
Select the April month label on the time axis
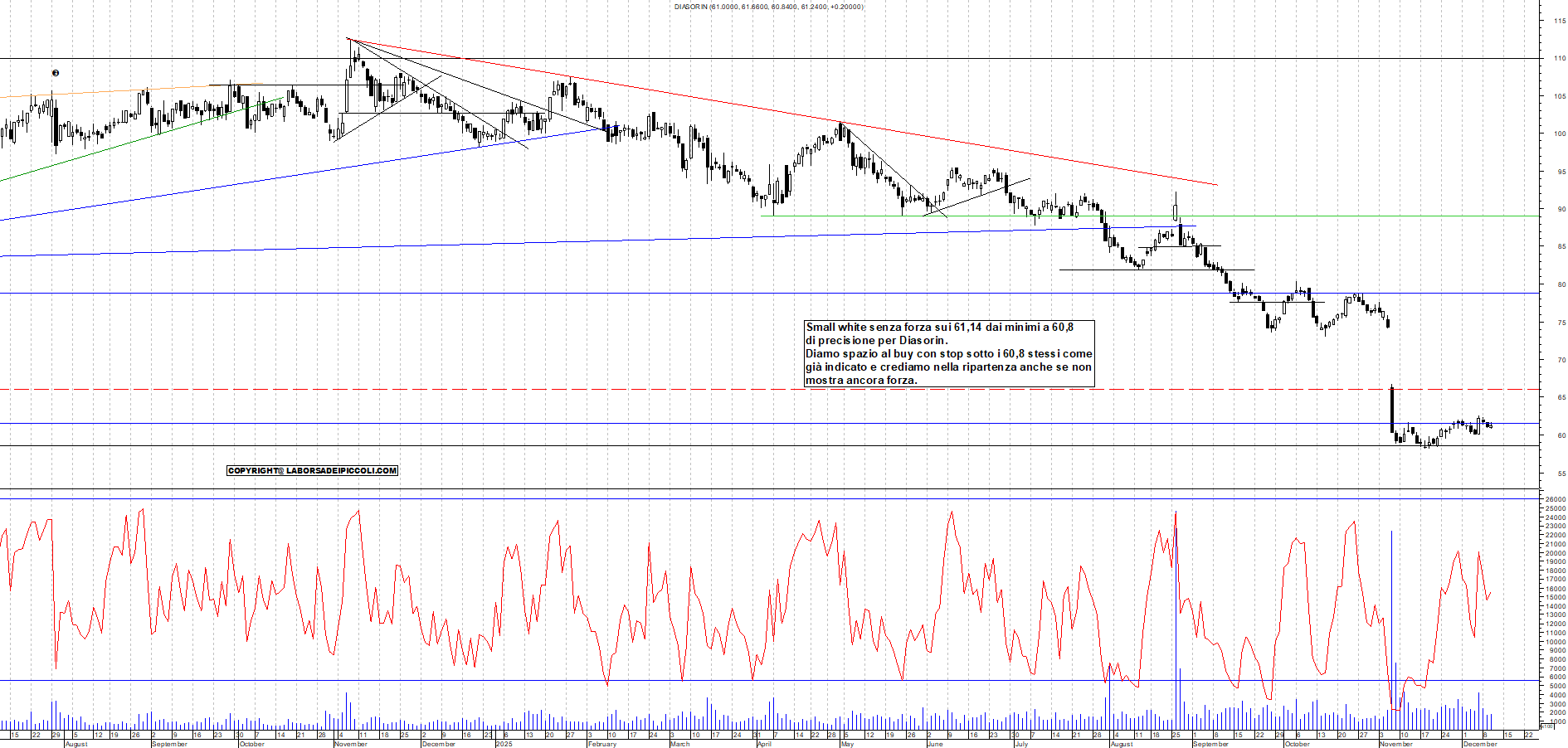point(764,744)
